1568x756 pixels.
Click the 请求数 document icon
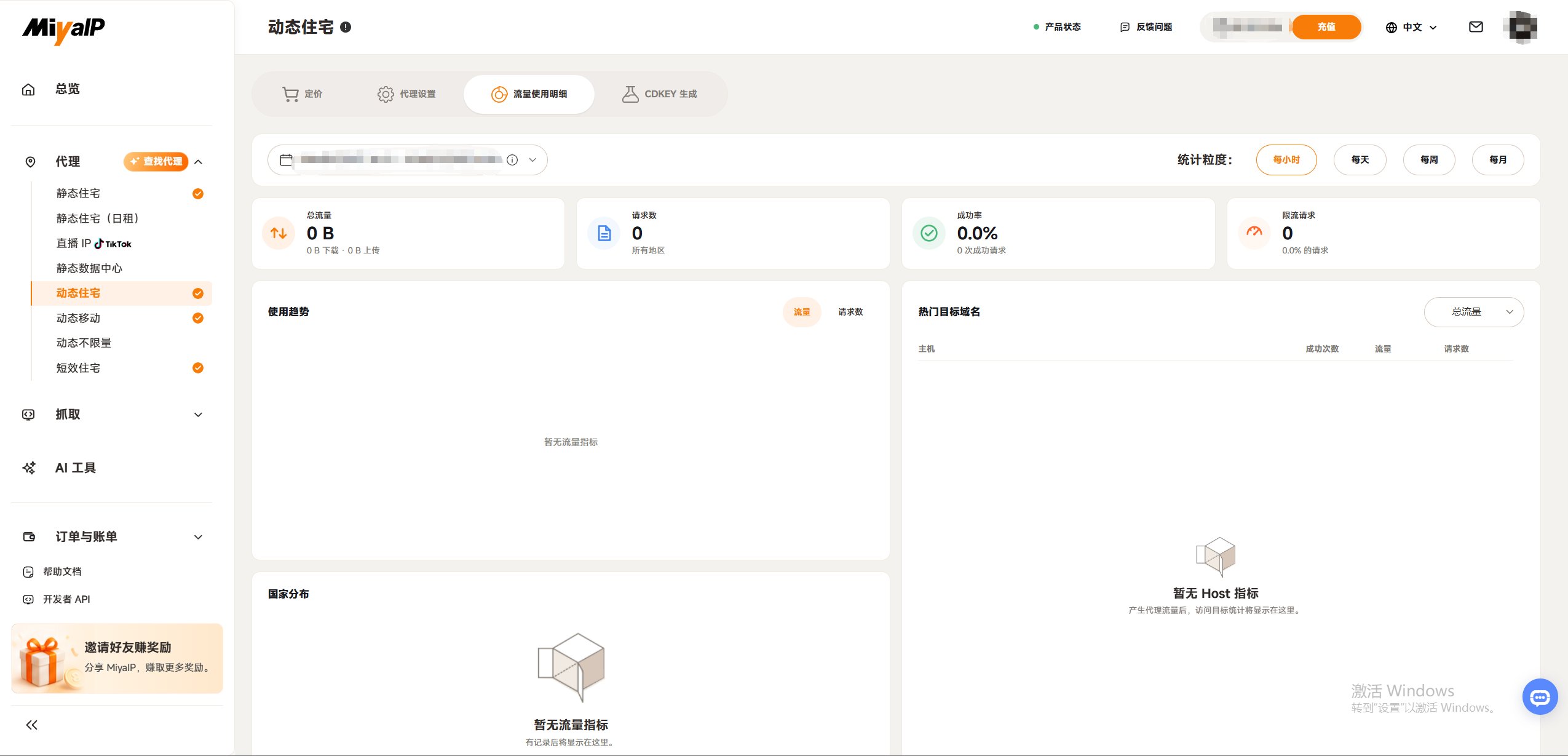(604, 233)
